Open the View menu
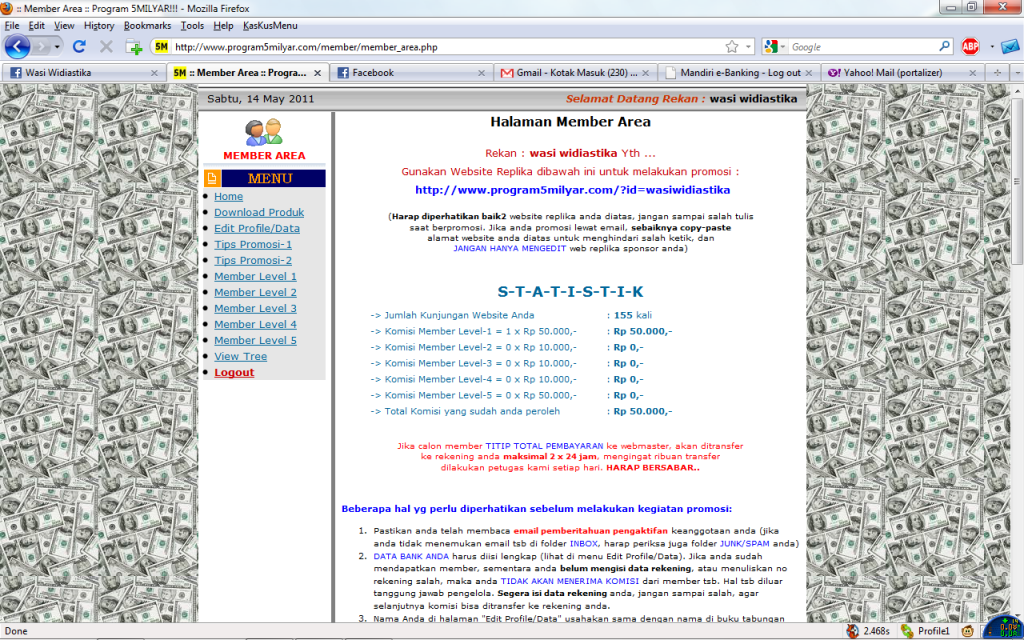1024x640 pixels. pyautogui.click(x=64, y=25)
